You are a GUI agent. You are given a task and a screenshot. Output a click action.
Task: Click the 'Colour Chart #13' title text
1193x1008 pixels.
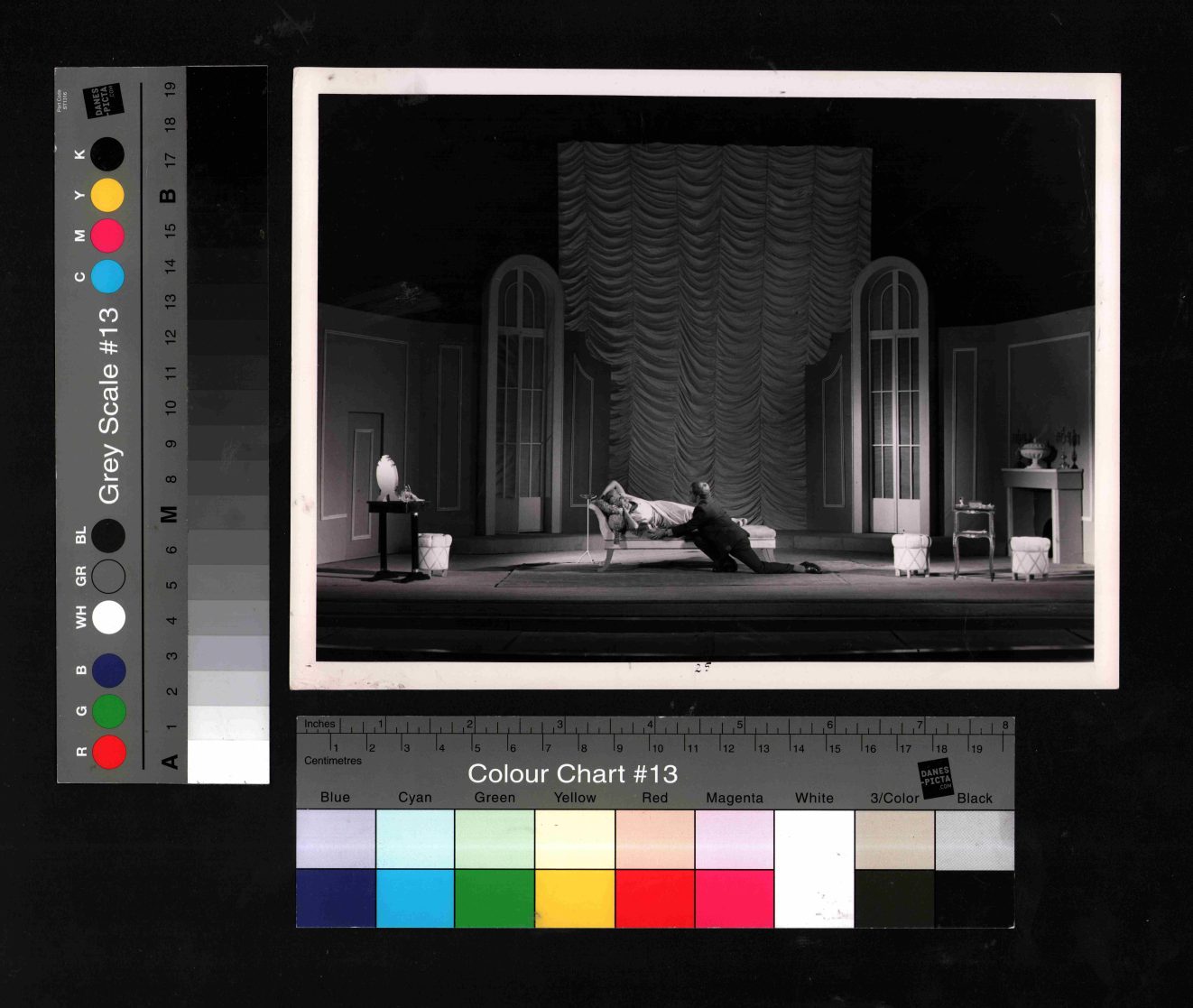572,773
